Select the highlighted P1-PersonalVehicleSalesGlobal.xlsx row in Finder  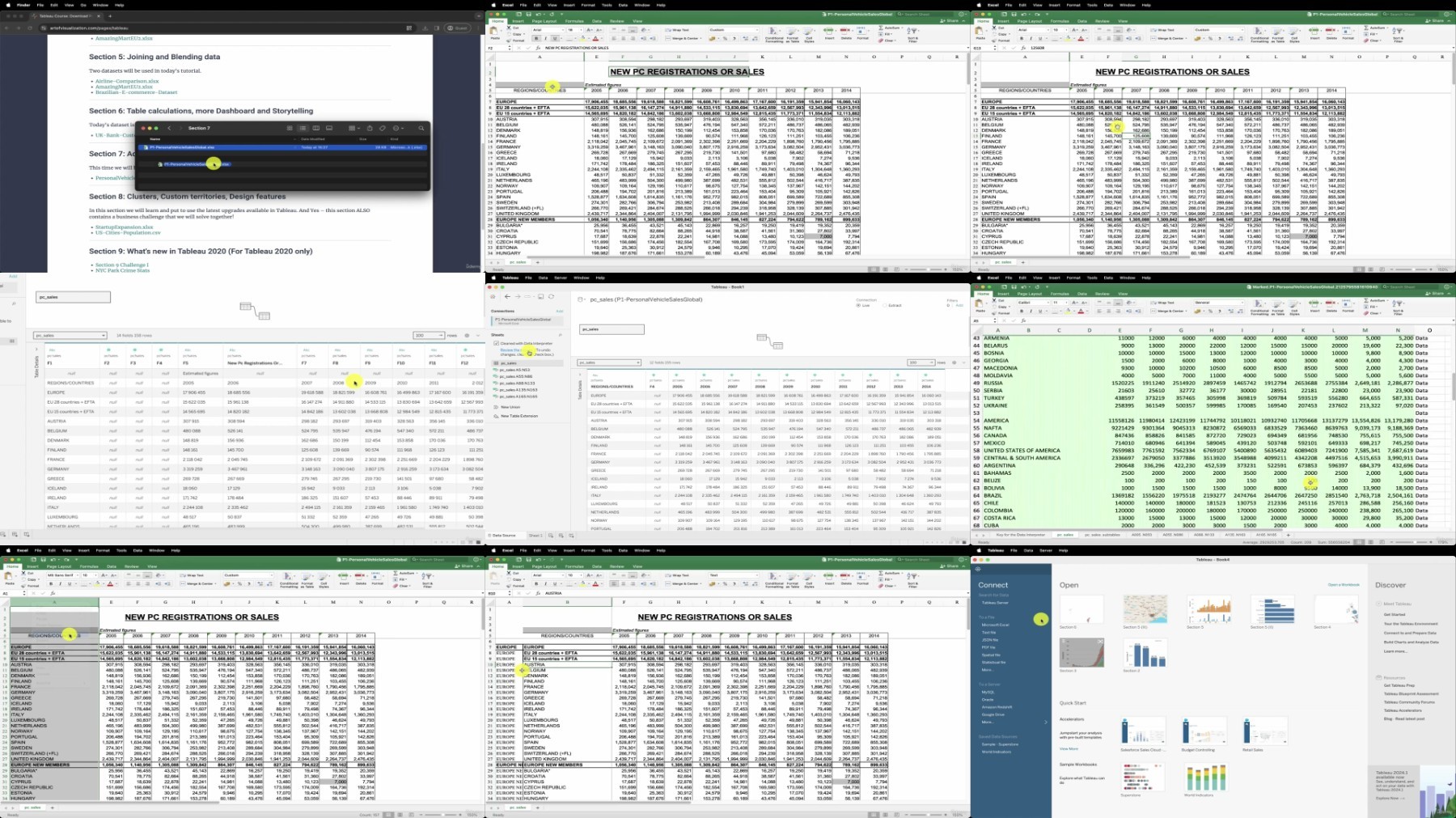282,147
